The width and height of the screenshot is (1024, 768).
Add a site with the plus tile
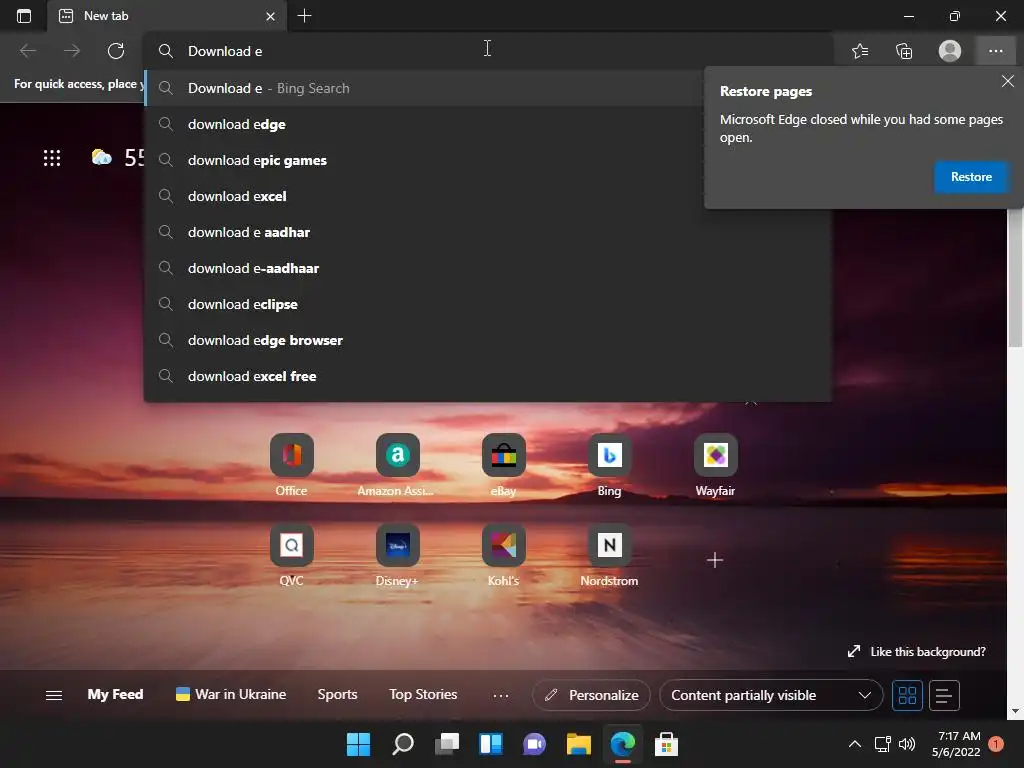tap(715, 560)
